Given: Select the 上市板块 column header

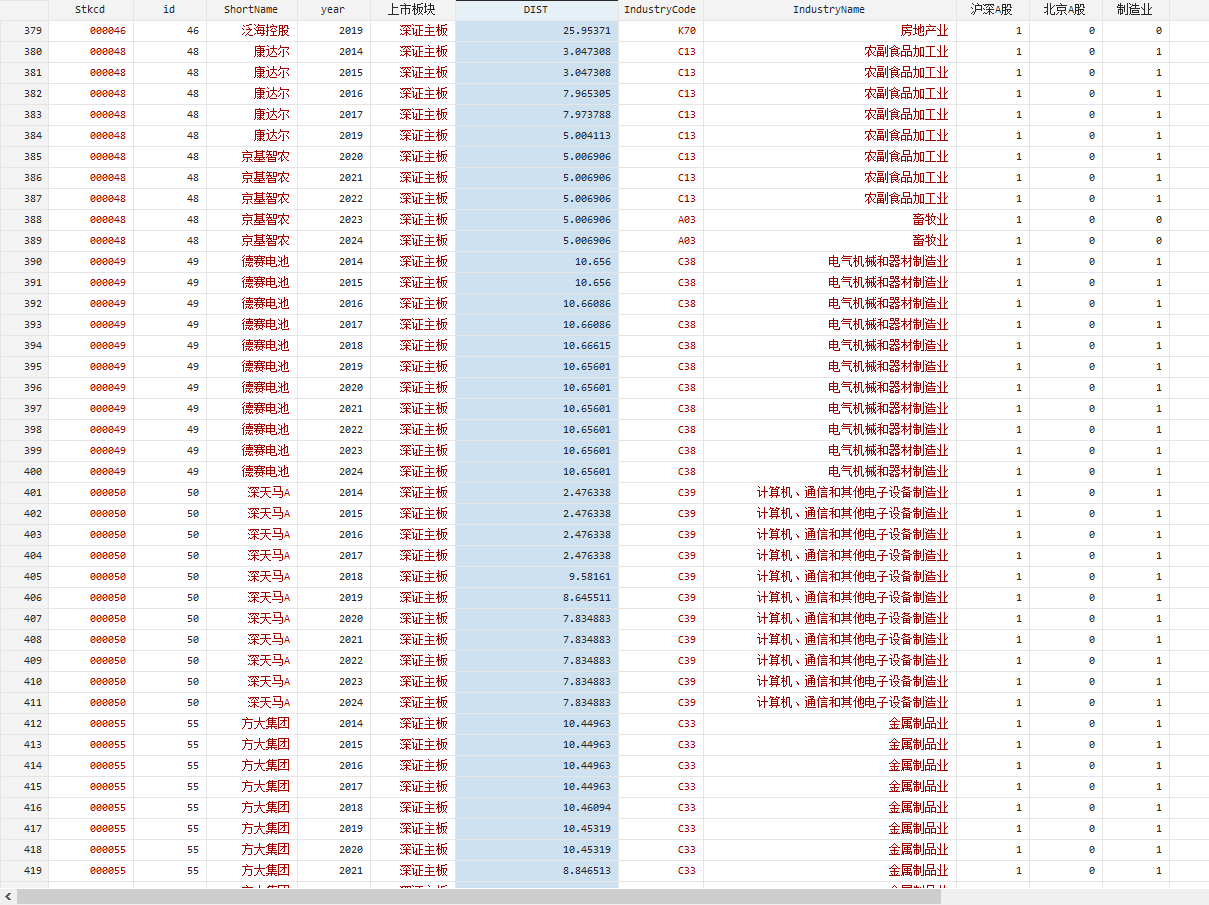Looking at the screenshot, I should [412, 9].
